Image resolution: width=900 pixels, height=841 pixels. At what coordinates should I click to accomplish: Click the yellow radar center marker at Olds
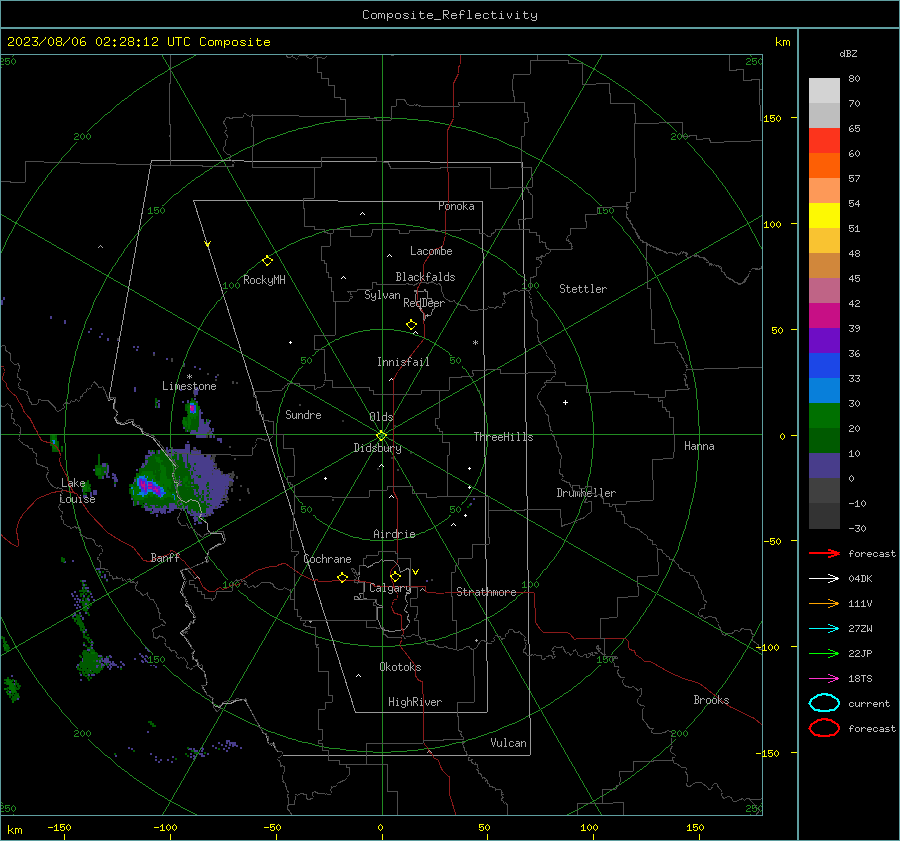pos(382,436)
